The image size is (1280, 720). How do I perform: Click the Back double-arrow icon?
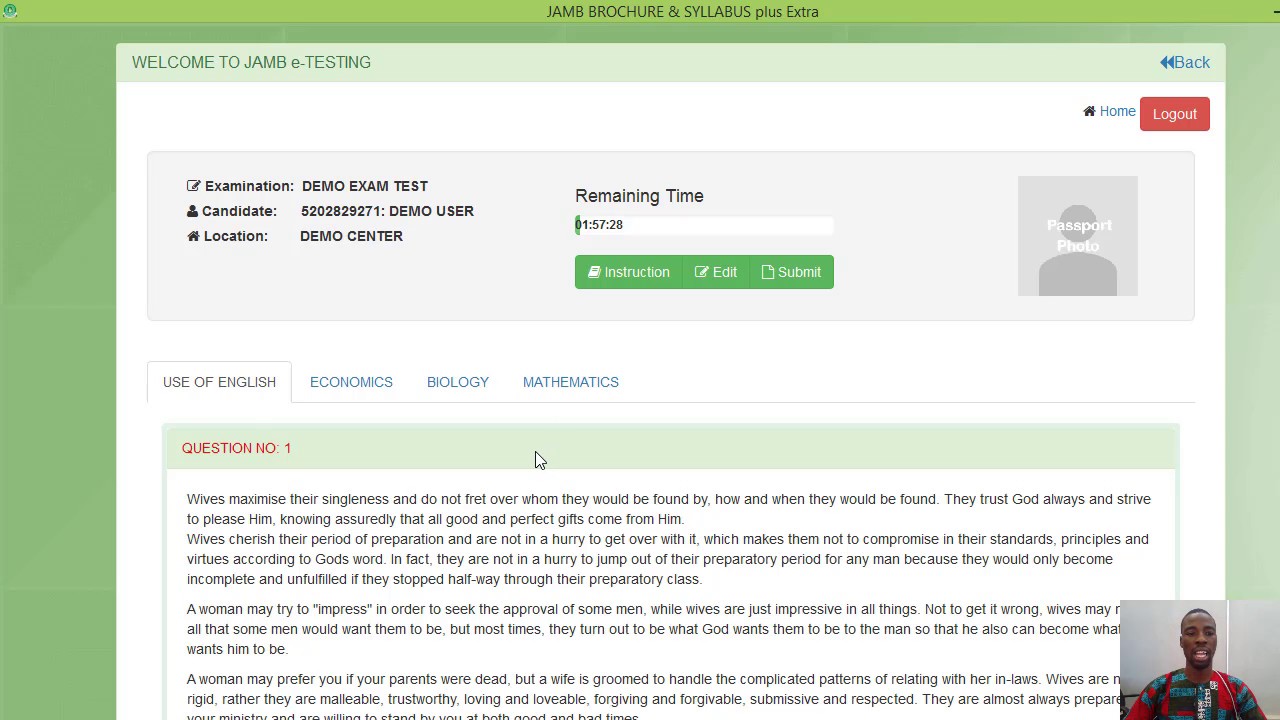click(x=1167, y=62)
